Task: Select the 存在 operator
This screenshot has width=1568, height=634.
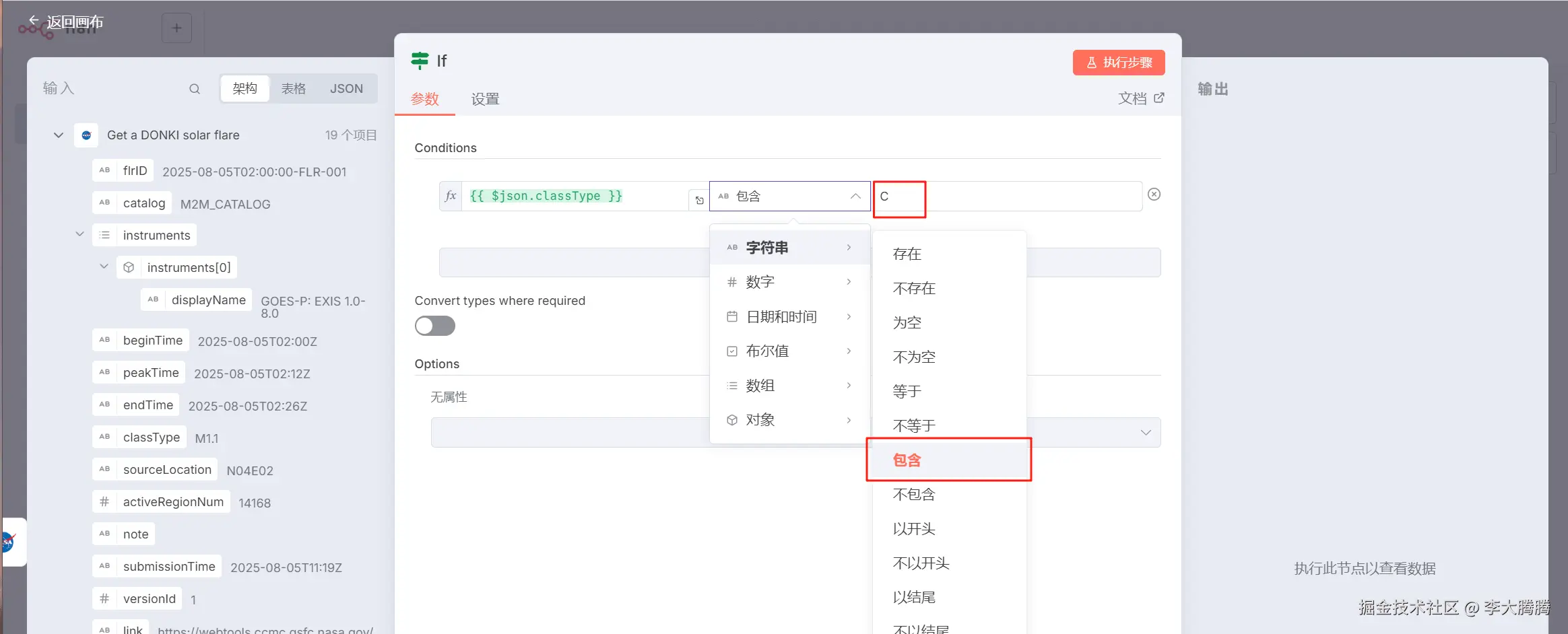Action: point(949,254)
